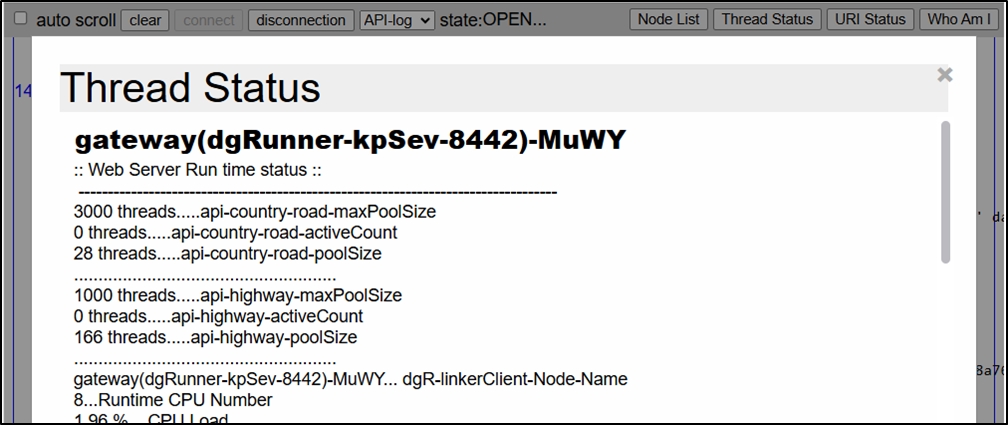1008x425 pixels.
Task: Click the Who Am I button
Action: [959, 19]
